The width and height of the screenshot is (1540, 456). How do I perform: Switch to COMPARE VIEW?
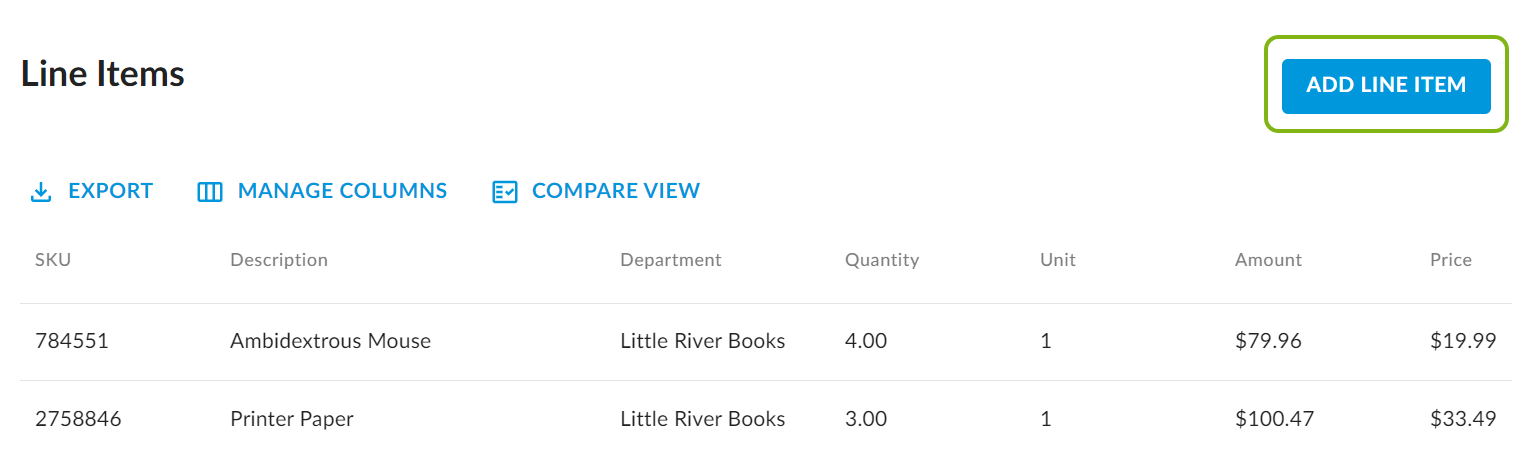point(616,191)
